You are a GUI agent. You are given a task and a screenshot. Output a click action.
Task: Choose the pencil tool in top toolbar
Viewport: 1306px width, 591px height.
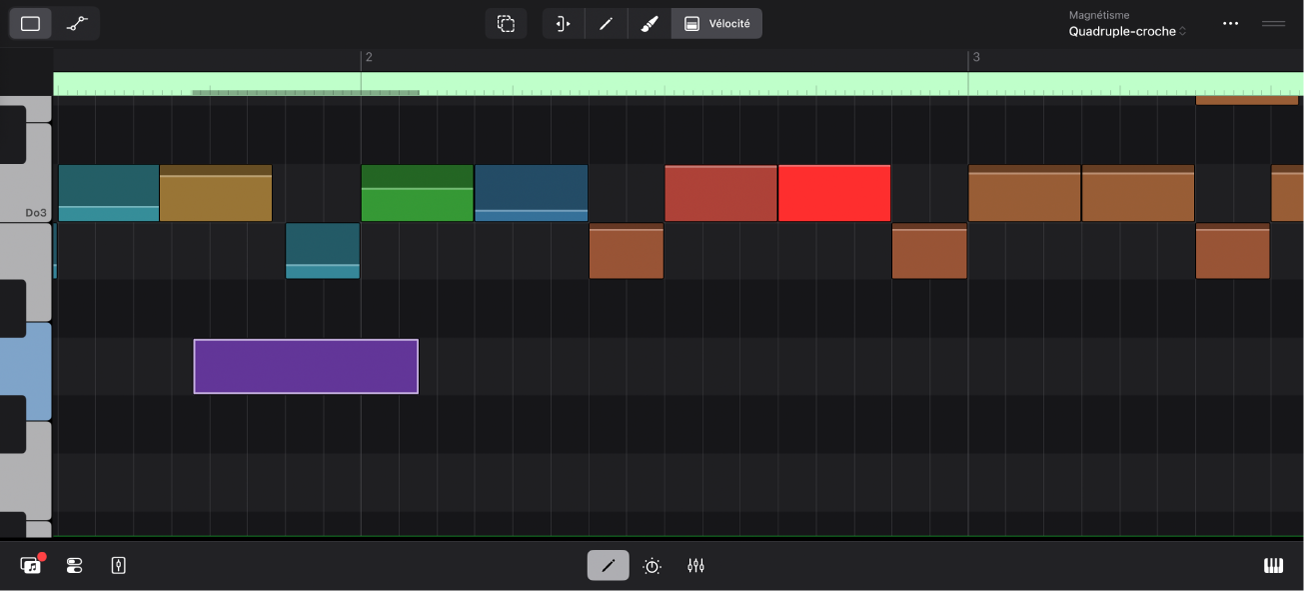click(606, 24)
